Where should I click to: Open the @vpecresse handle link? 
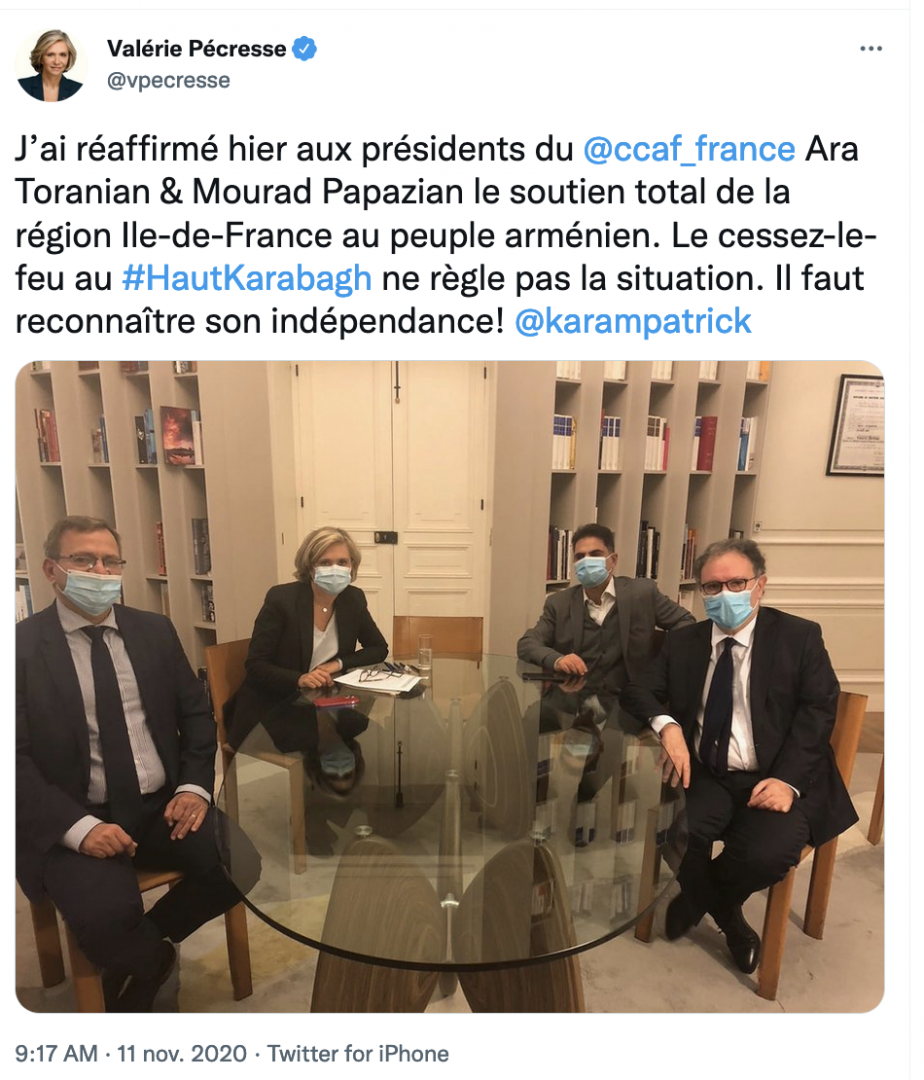pyautogui.click(x=168, y=81)
